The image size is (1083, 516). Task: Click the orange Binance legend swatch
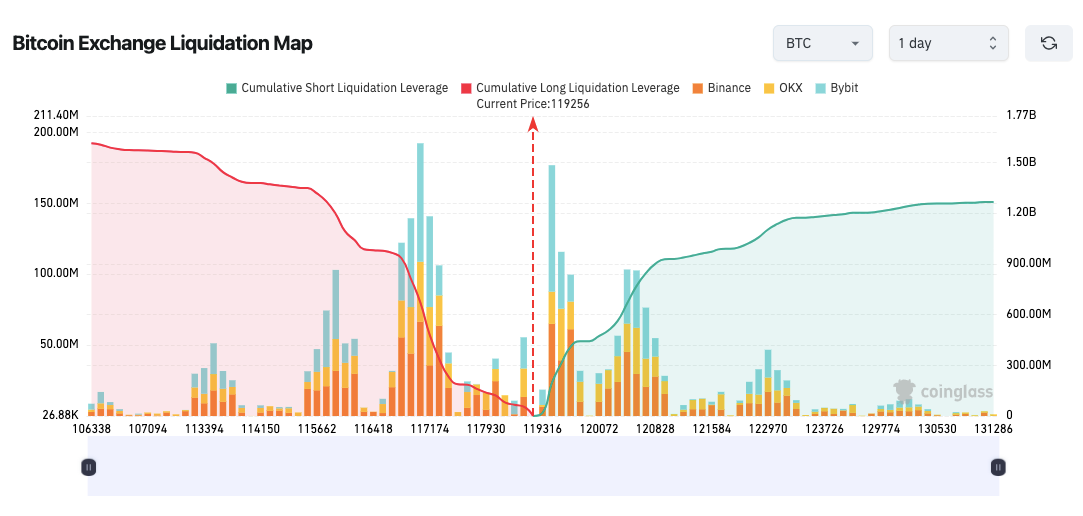click(698, 88)
